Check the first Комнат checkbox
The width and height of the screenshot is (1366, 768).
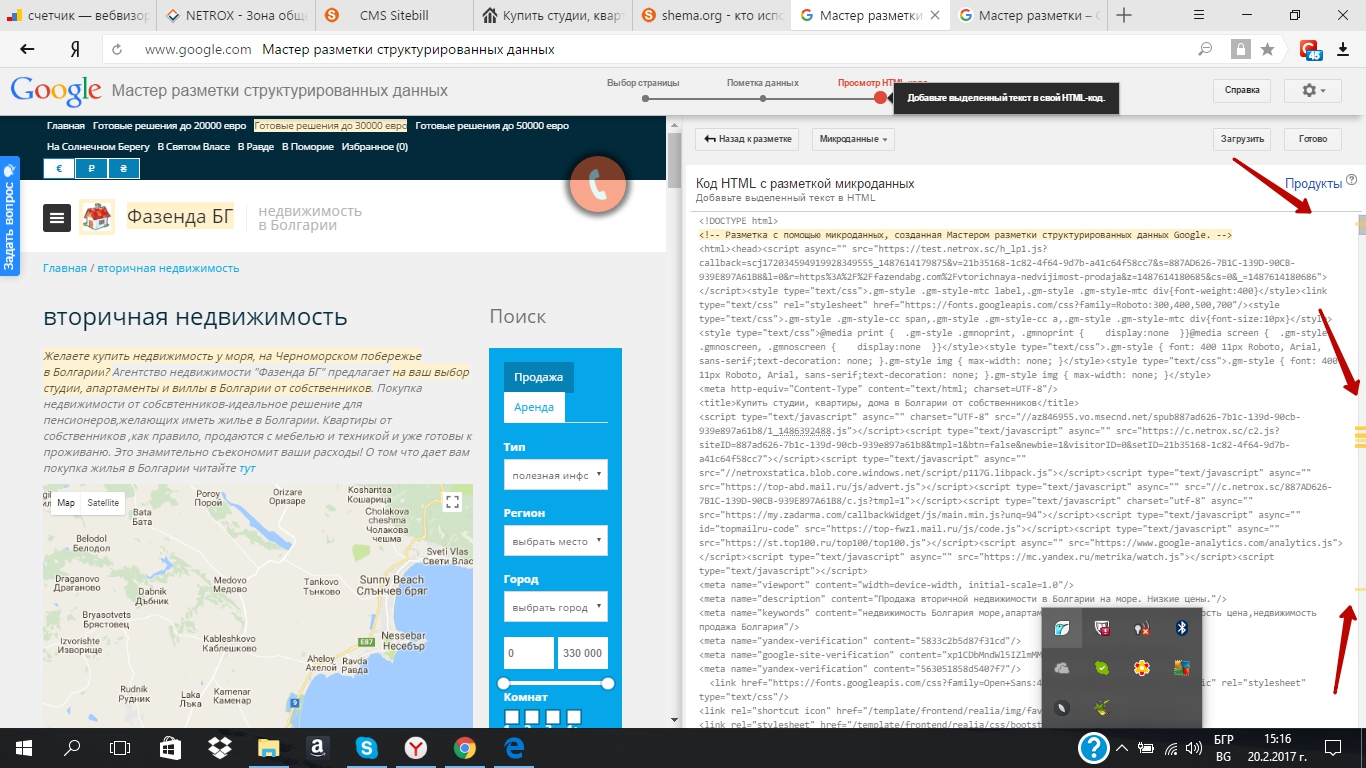coord(512,717)
